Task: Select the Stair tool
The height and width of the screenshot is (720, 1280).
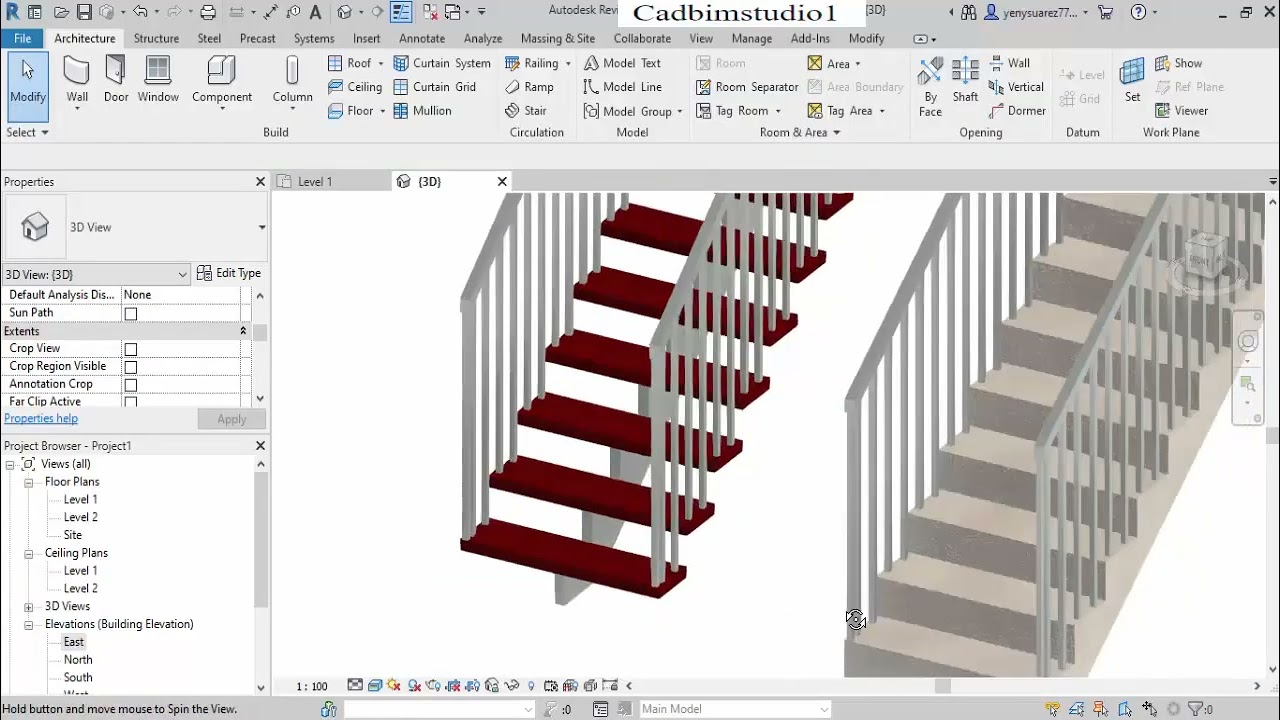Action: pyautogui.click(x=526, y=111)
